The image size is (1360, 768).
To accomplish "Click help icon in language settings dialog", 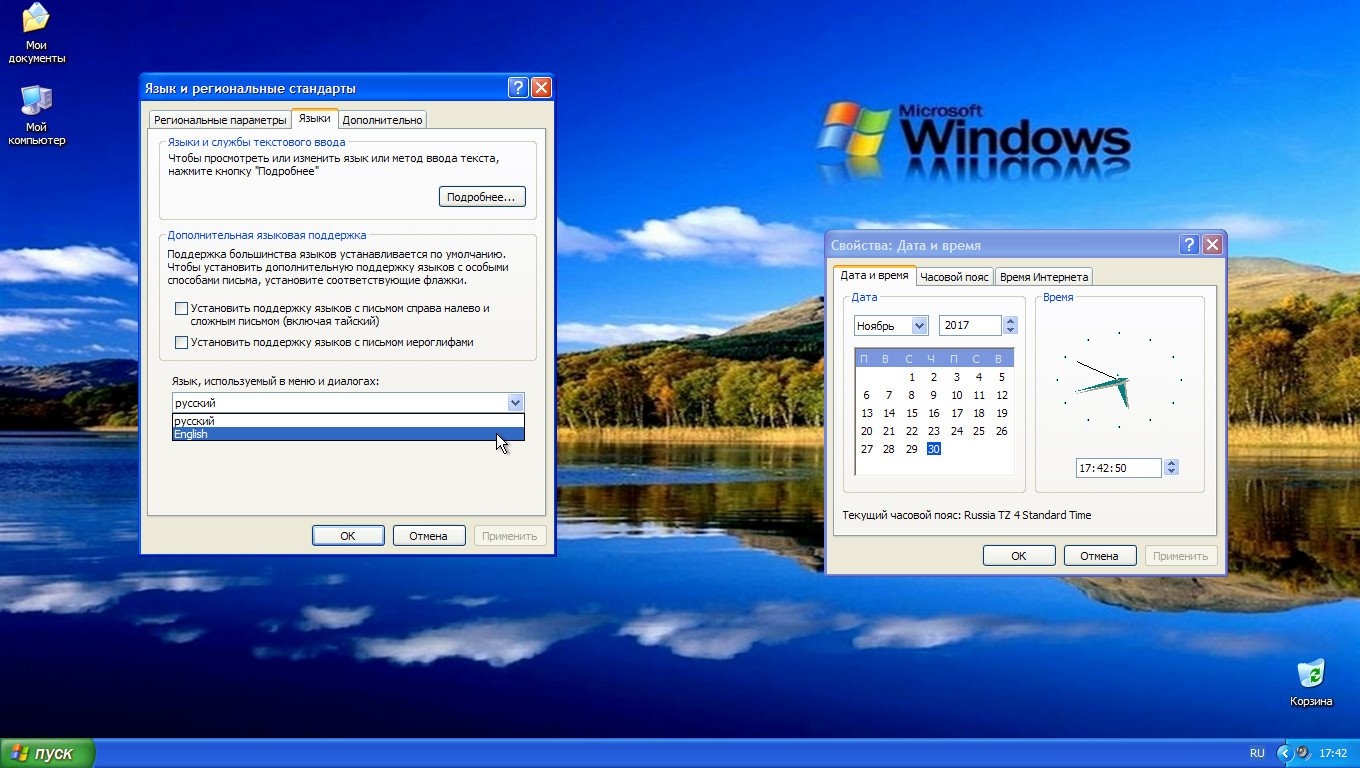I will pyautogui.click(x=518, y=88).
